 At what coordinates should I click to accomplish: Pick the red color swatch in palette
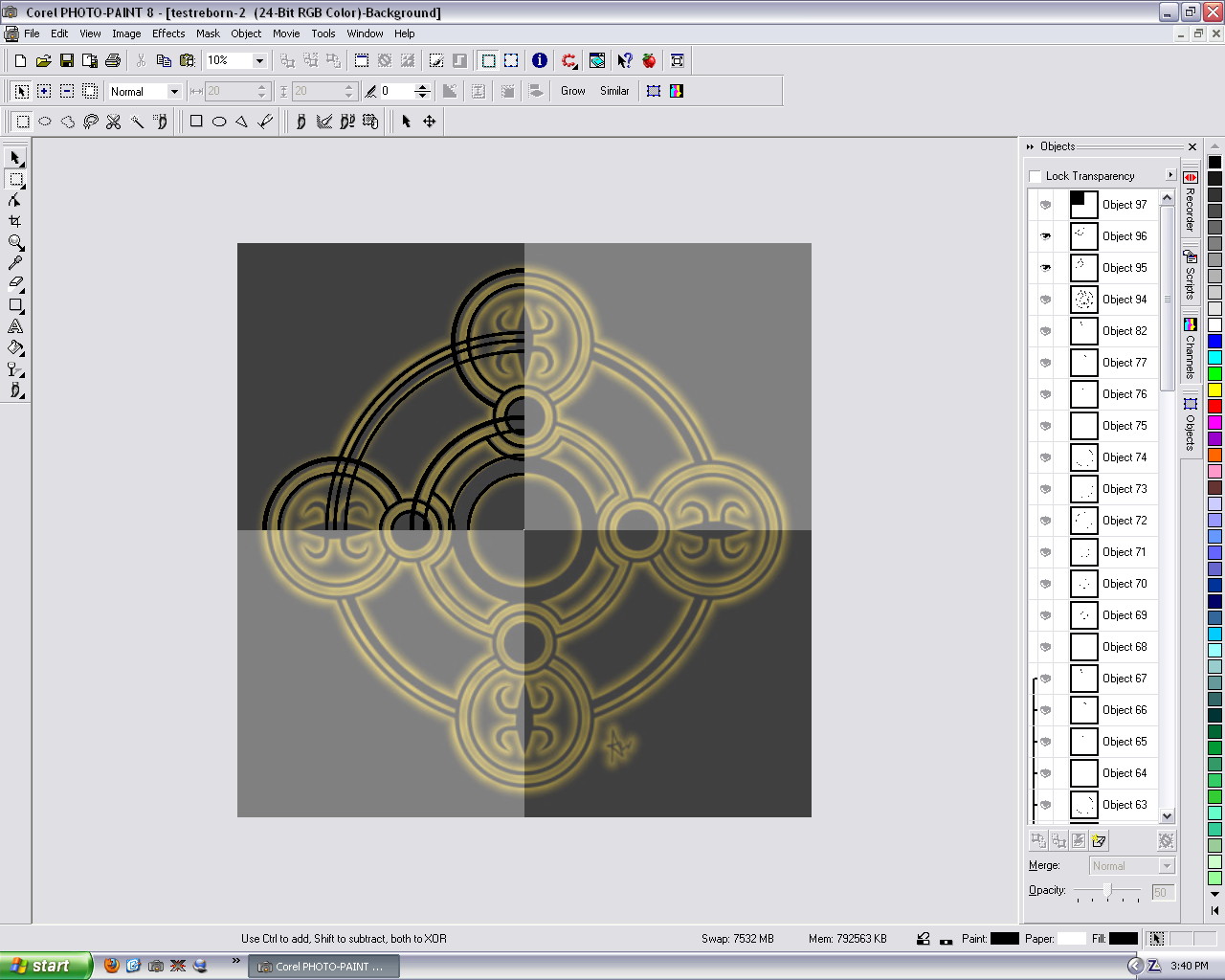click(1214, 406)
